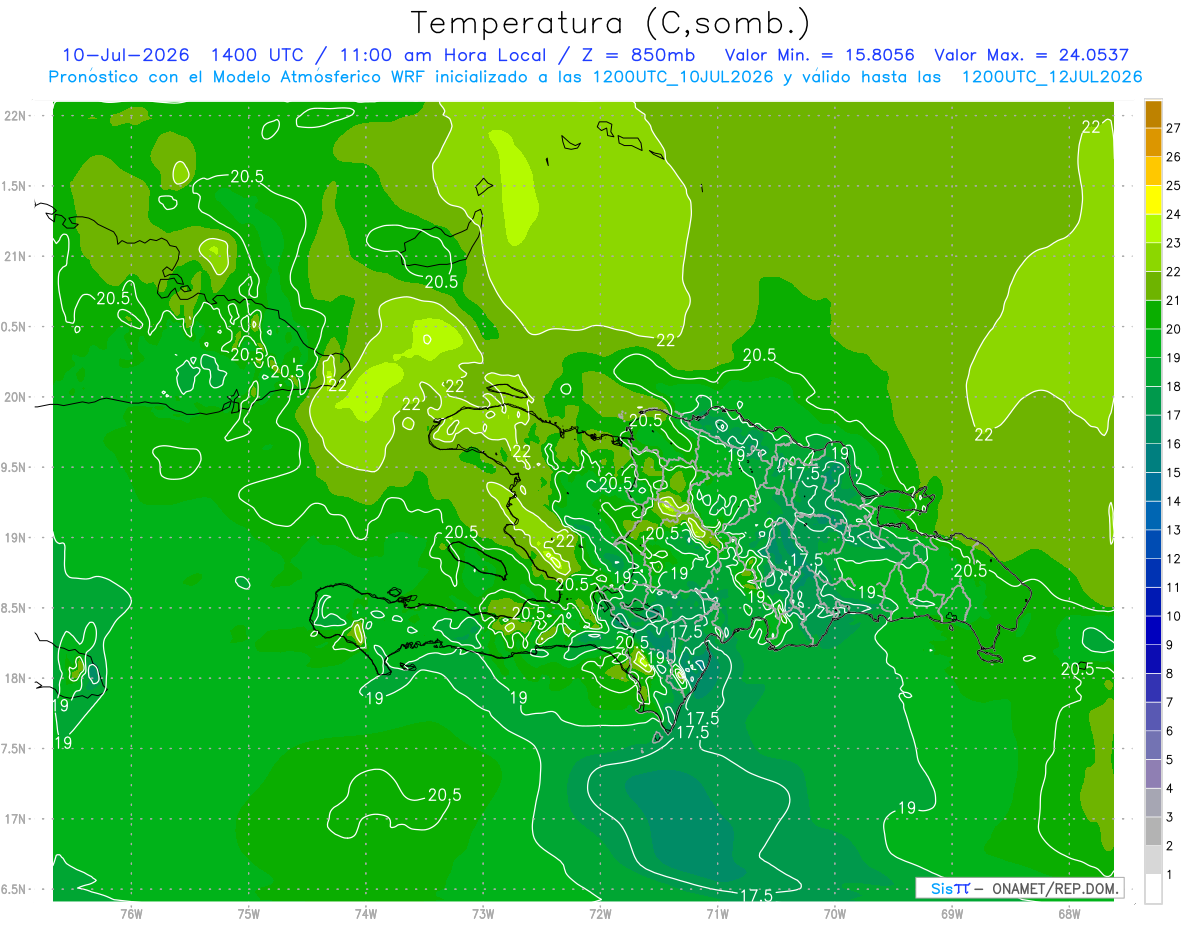Screen dimensions: 1200x927
Task: Click the '20N' latitude axis label
Action: point(15,397)
